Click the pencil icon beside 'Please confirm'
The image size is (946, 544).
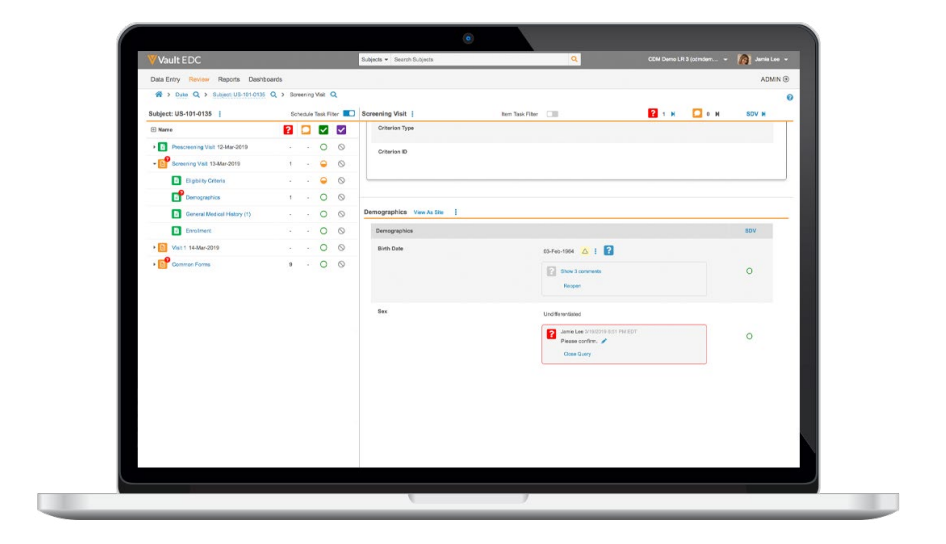[x=604, y=341]
